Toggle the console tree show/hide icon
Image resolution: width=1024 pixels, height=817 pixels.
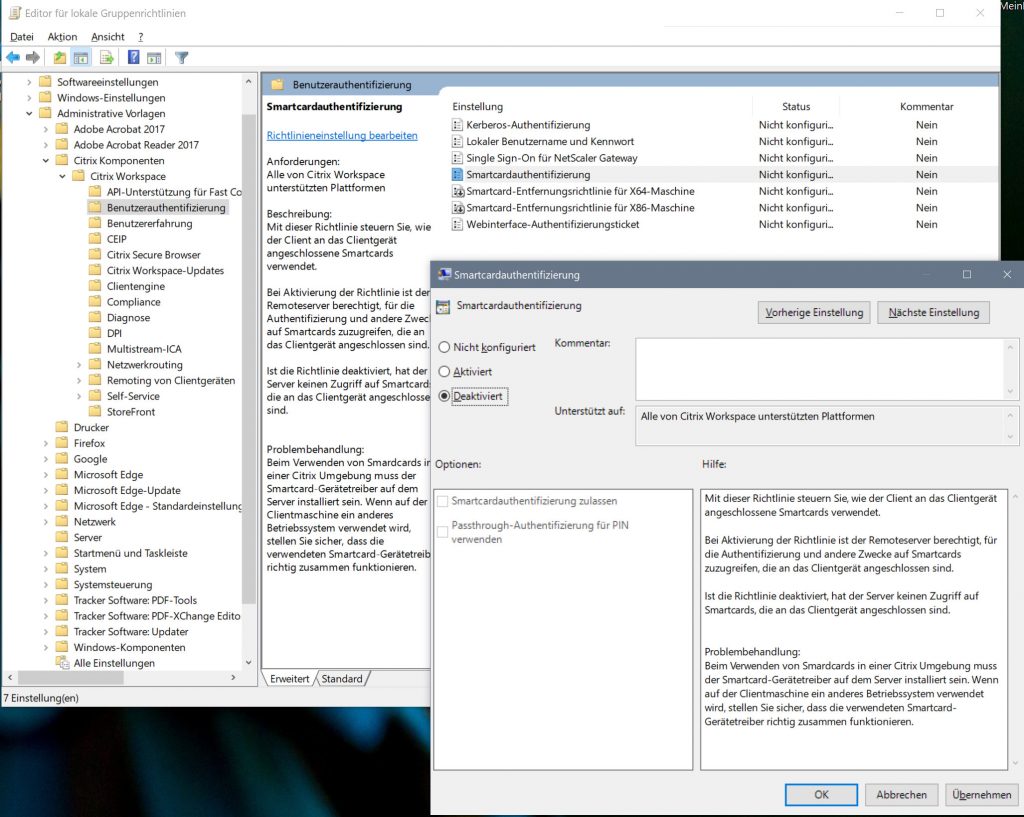click(x=81, y=57)
